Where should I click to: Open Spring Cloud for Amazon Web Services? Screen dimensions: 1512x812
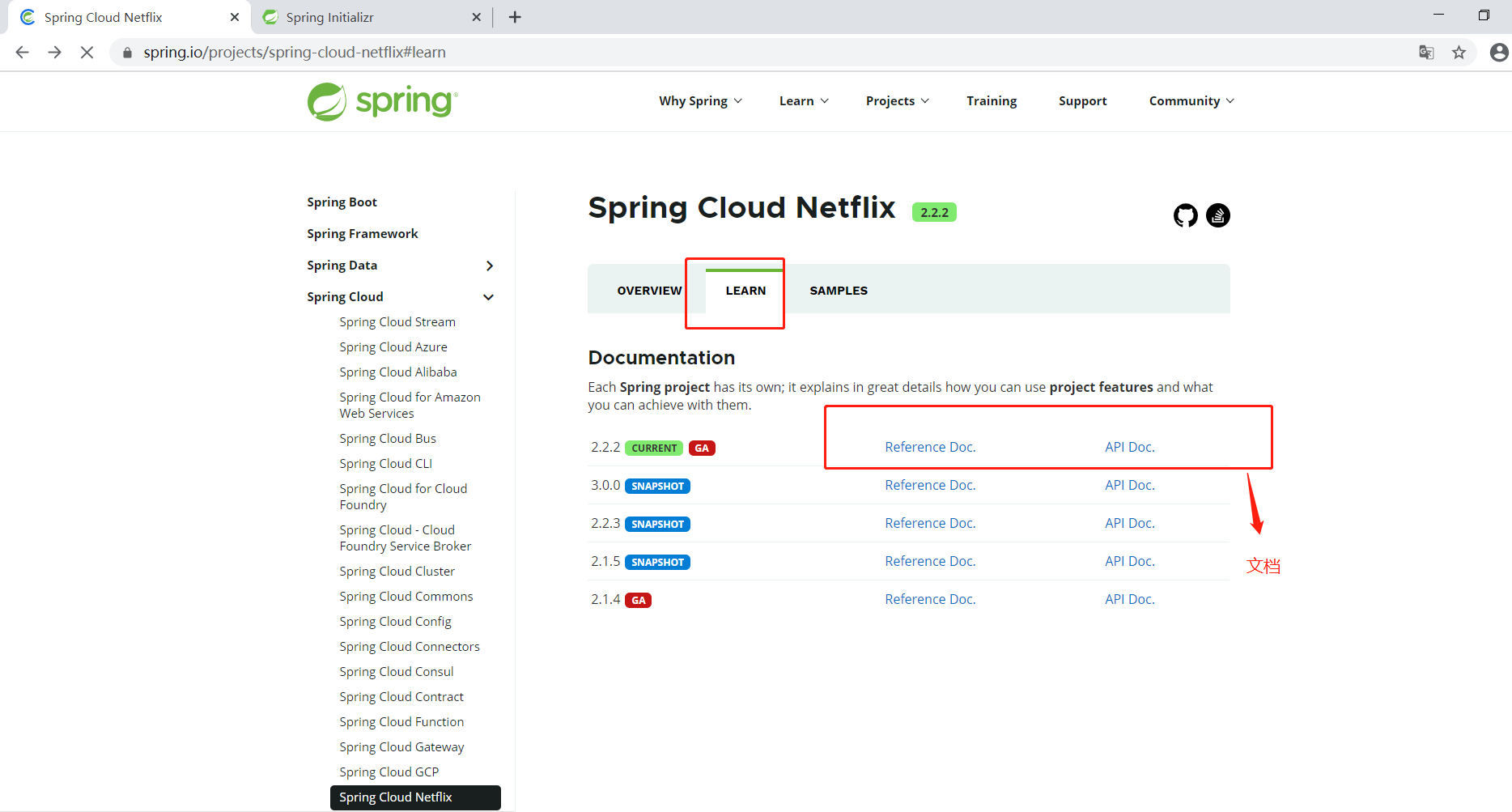click(410, 406)
